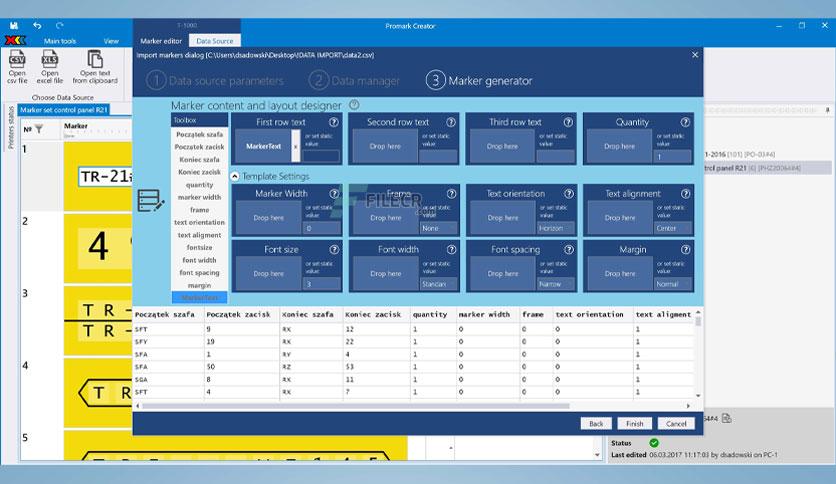Open help for Marker content layout designer
Image resolution: width=836 pixels, height=484 pixels.
354,105
